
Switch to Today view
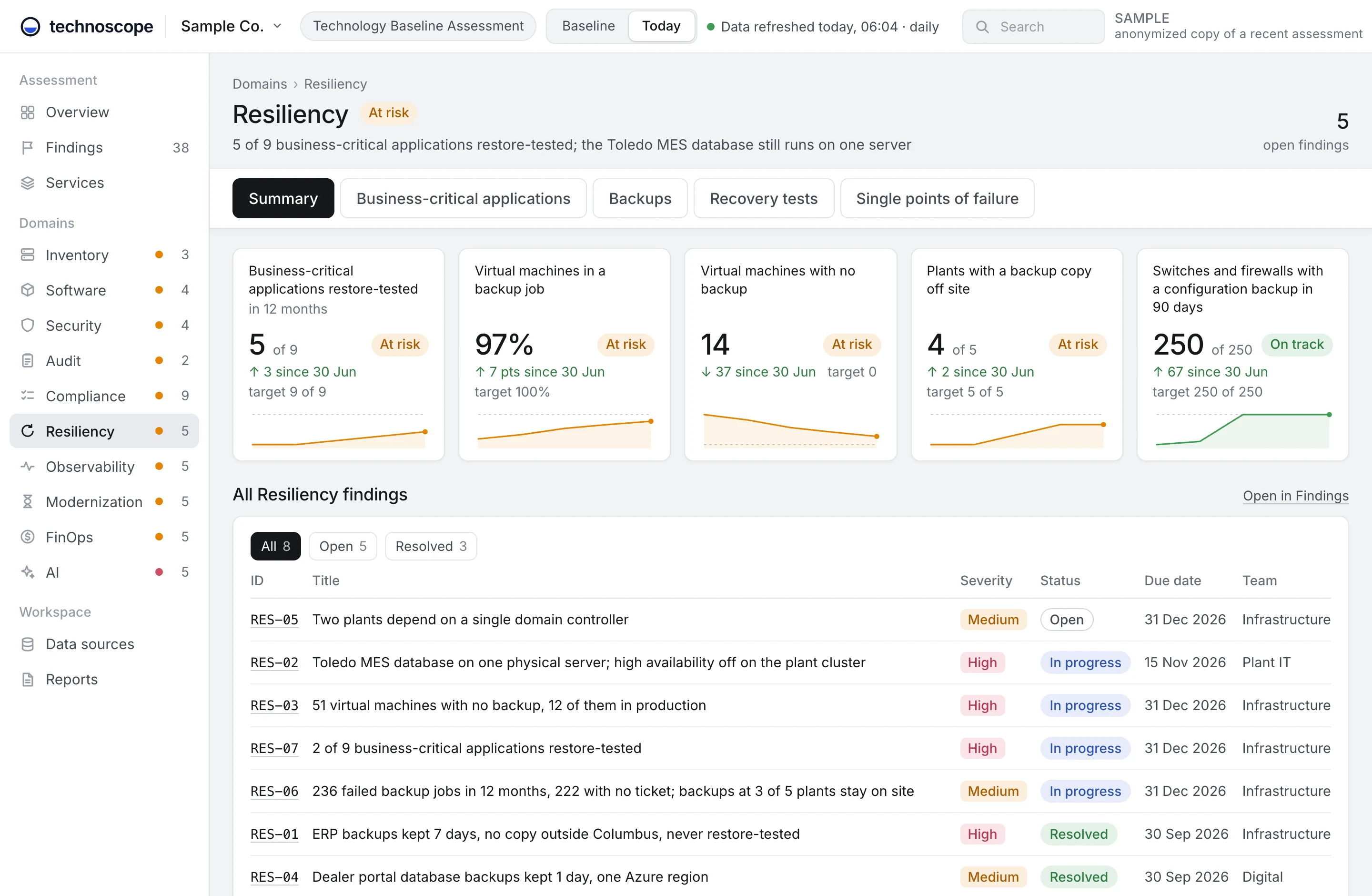pos(661,26)
